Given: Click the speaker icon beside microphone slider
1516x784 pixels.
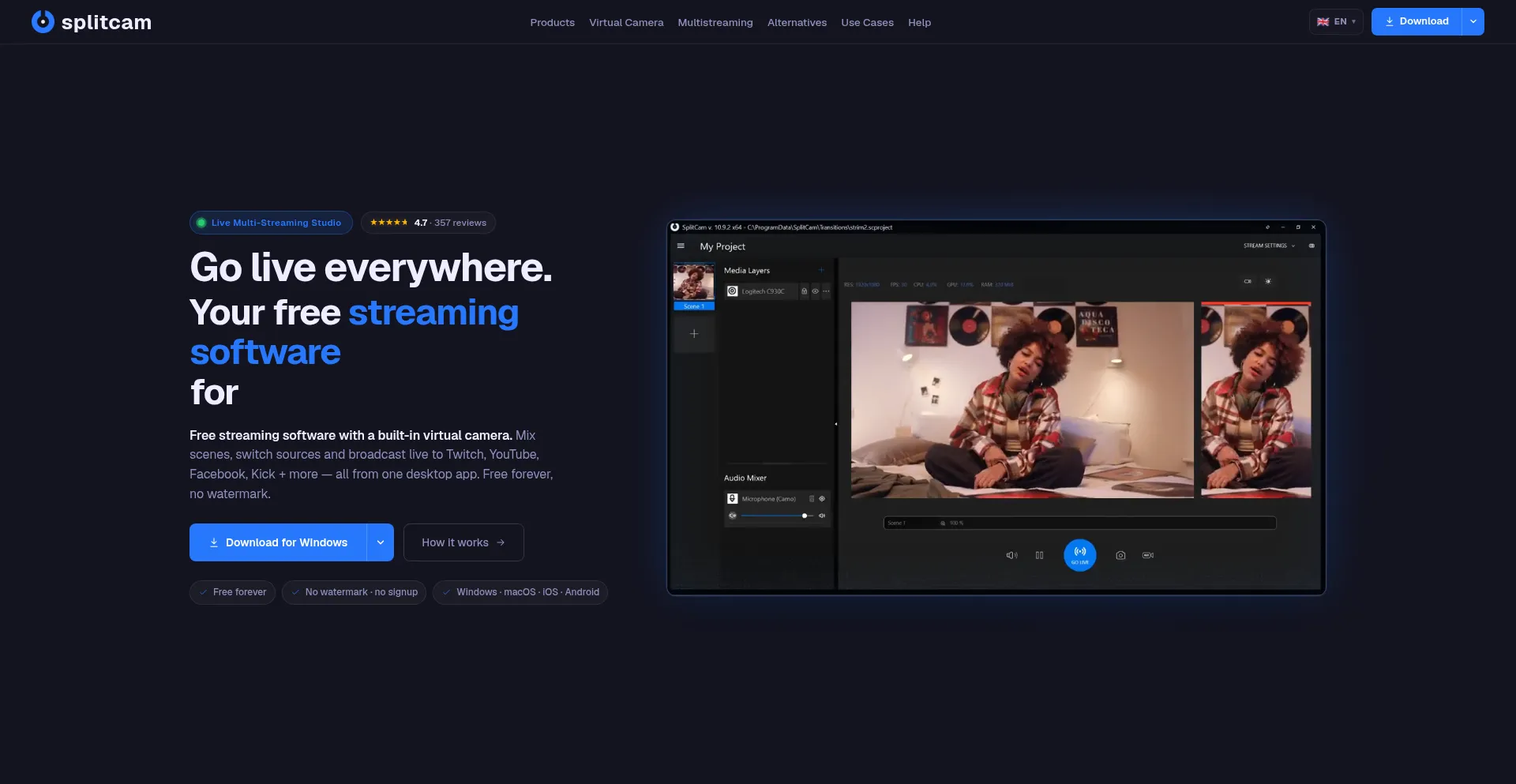Looking at the screenshot, I should click(x=822, y=516).
